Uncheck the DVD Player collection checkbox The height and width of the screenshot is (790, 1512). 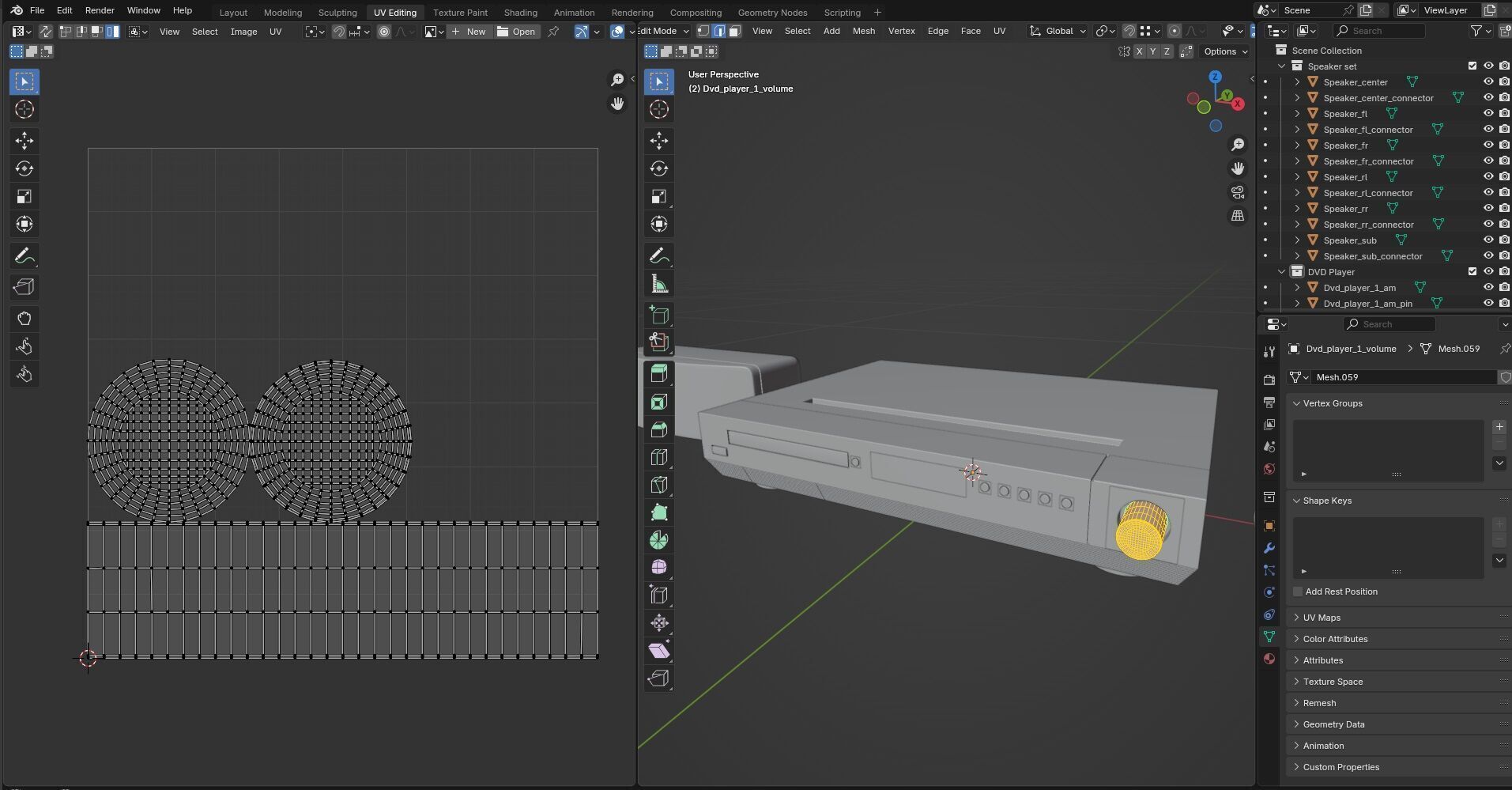[1472, 272]
